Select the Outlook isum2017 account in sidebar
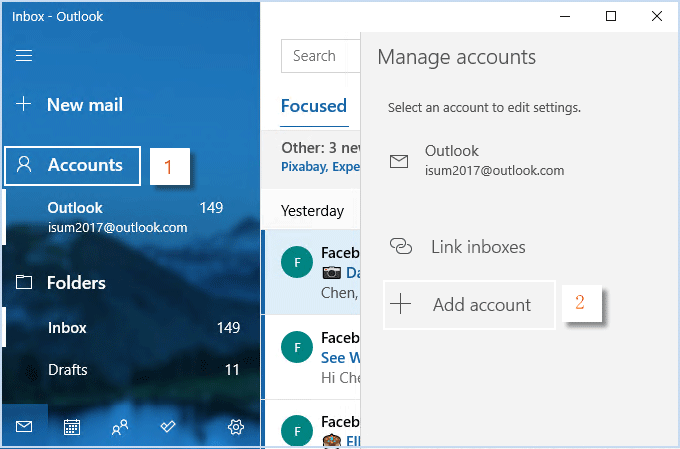Image resolution: width=680 pixels, height=449 pixels. tap(132, 217)
